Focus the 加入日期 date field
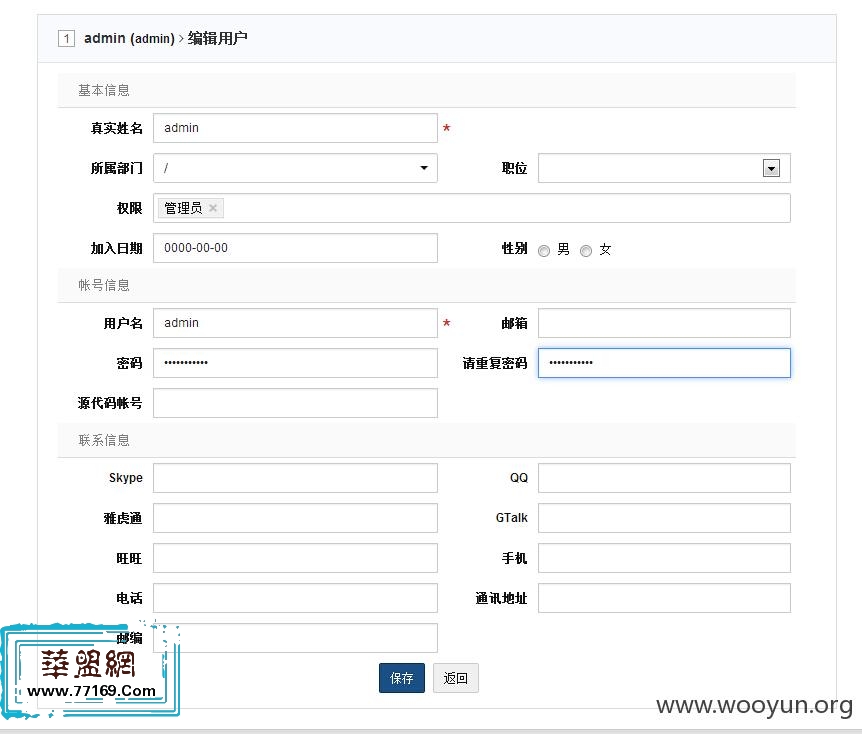Screen dimensions: 862x734 tap(295, 248)
